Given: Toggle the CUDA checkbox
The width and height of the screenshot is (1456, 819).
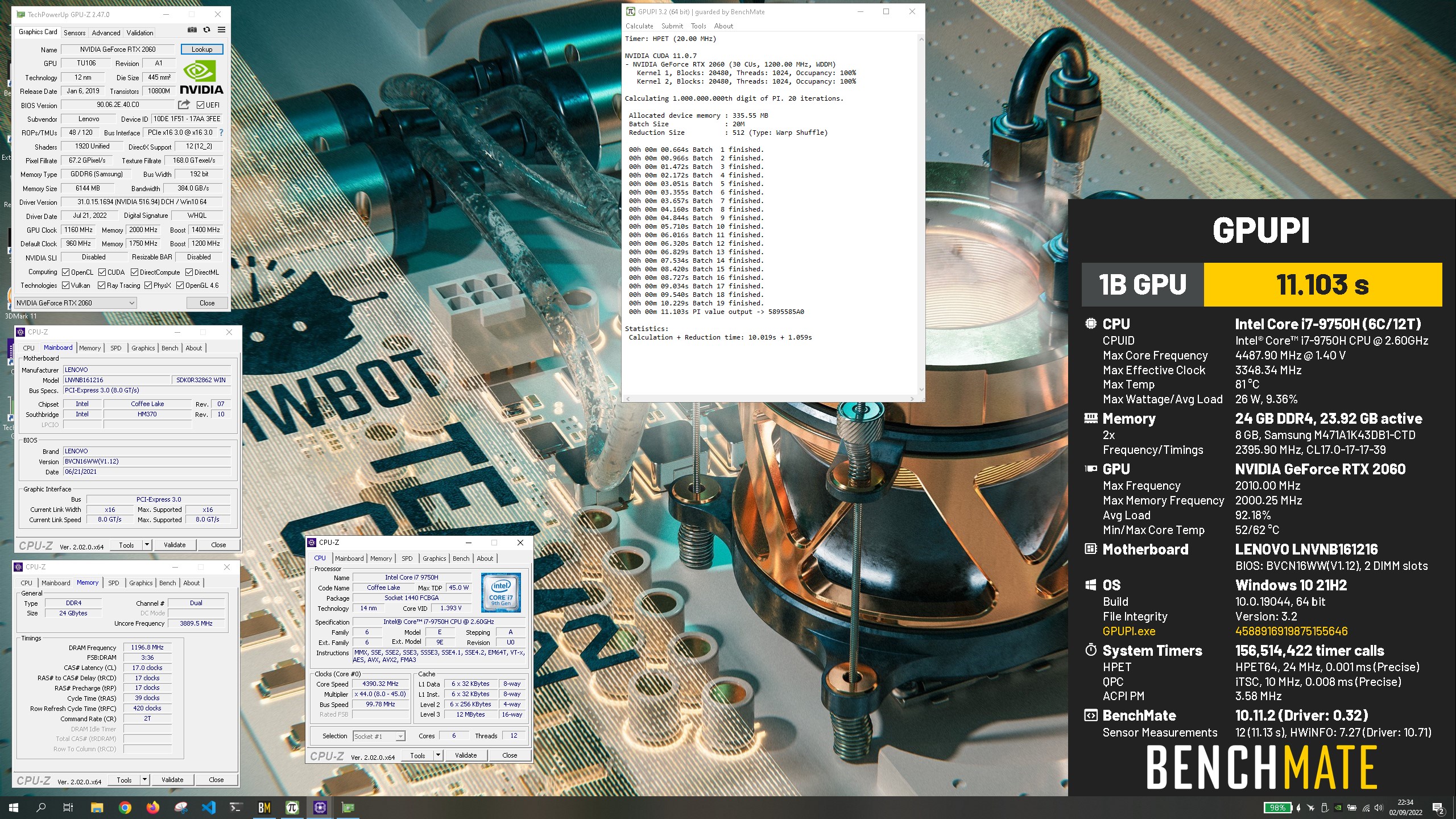Looking at the screenshot, I should (x=102, y=272).
